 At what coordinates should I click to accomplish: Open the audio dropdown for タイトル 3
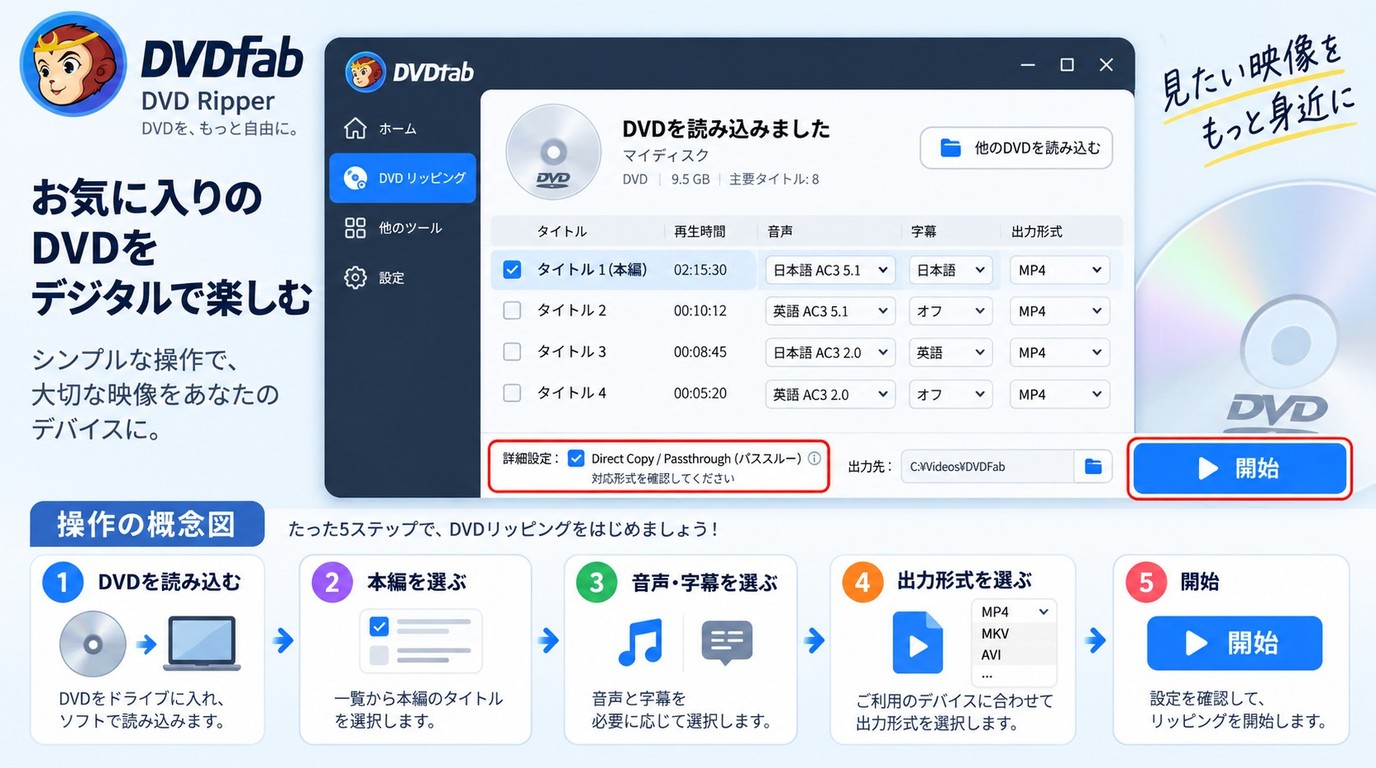[830, 352]
